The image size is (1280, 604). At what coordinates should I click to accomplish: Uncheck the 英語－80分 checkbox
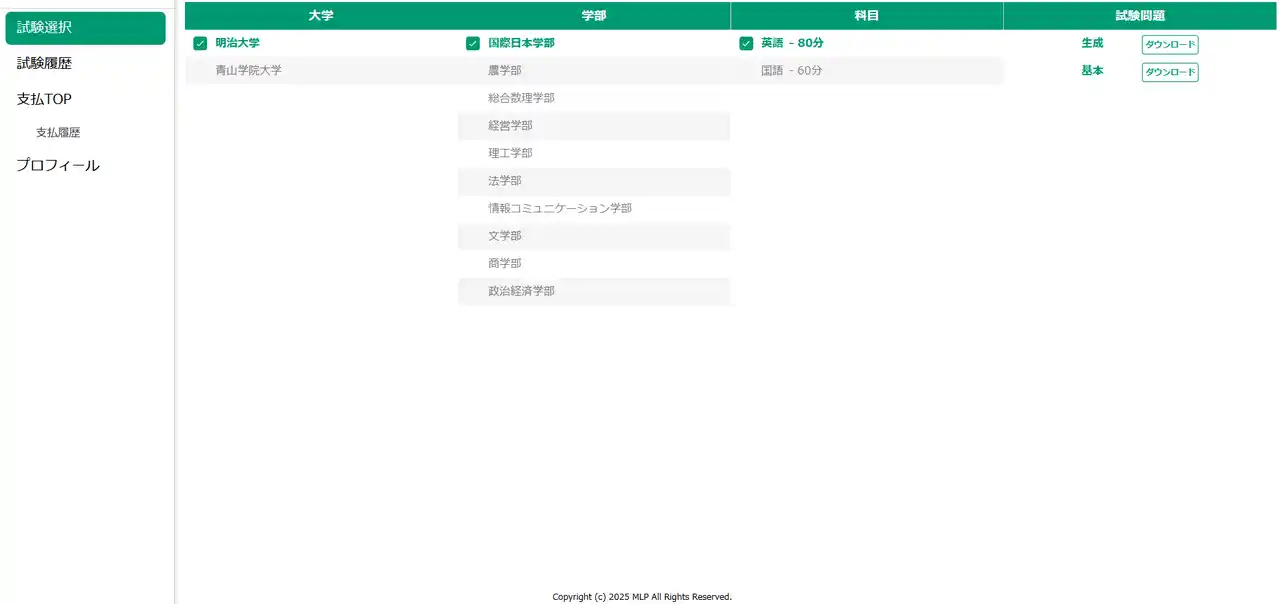tap(746, 43)
